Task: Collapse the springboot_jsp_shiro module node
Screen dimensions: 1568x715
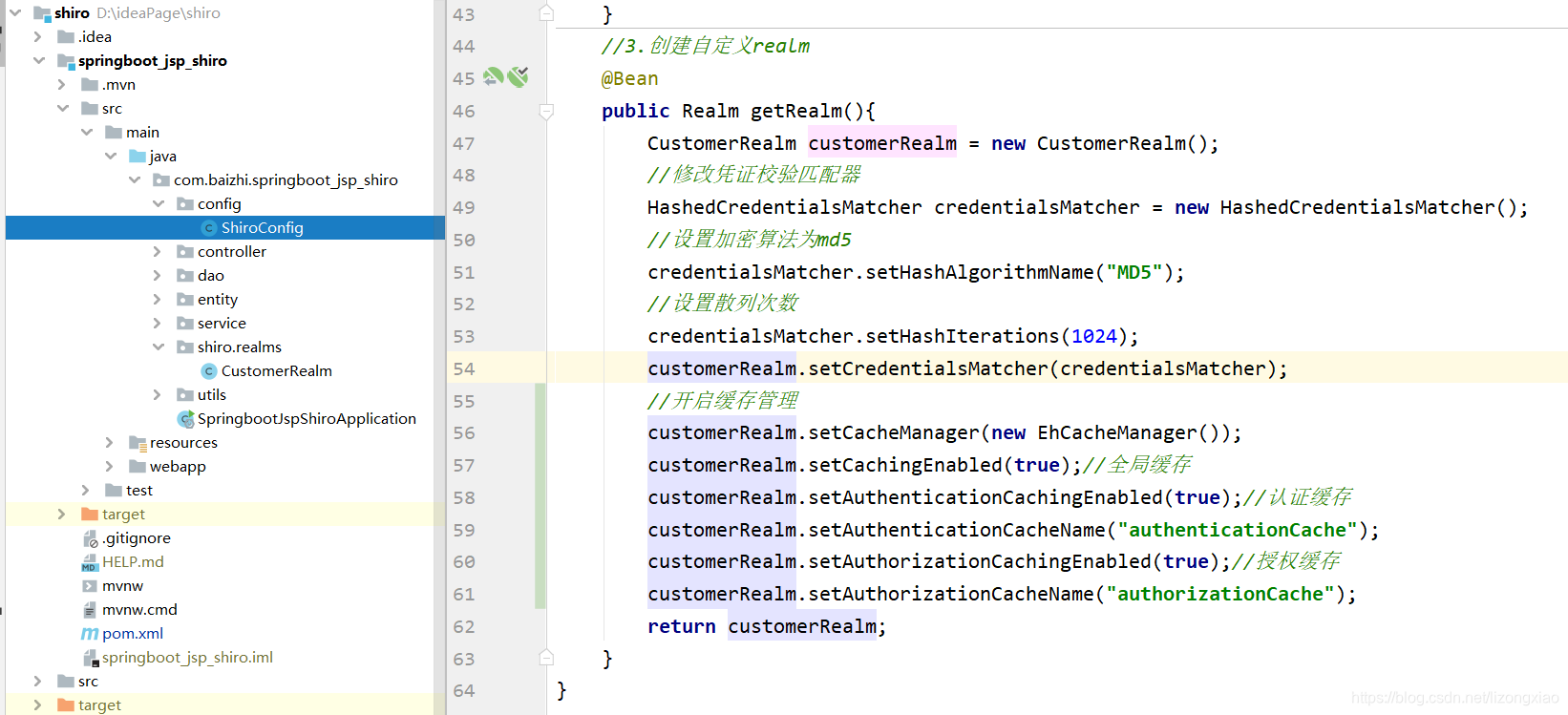Action: click(x=39, y=61)
